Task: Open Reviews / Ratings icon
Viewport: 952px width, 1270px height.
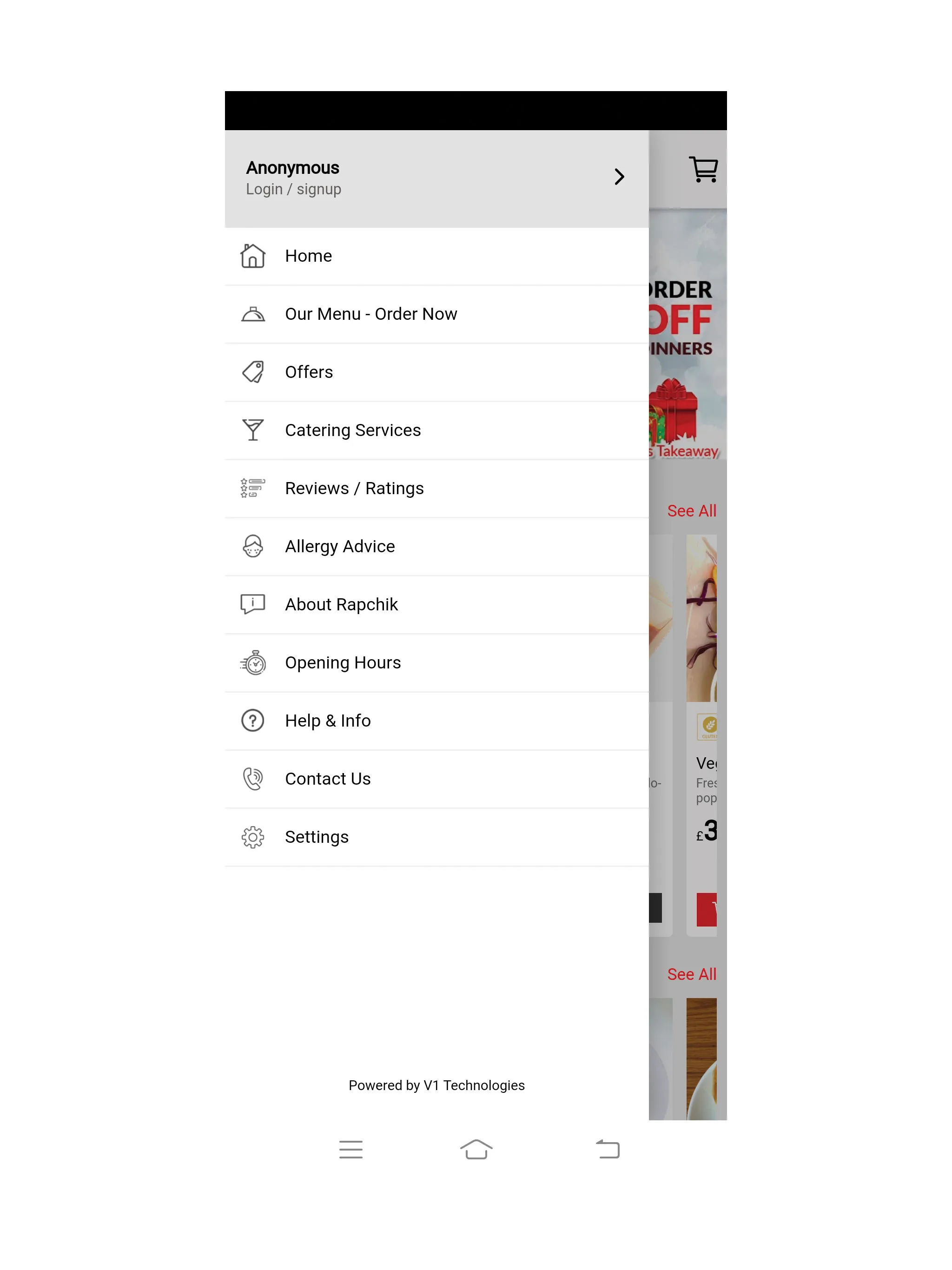Action: tap(252, 487)
